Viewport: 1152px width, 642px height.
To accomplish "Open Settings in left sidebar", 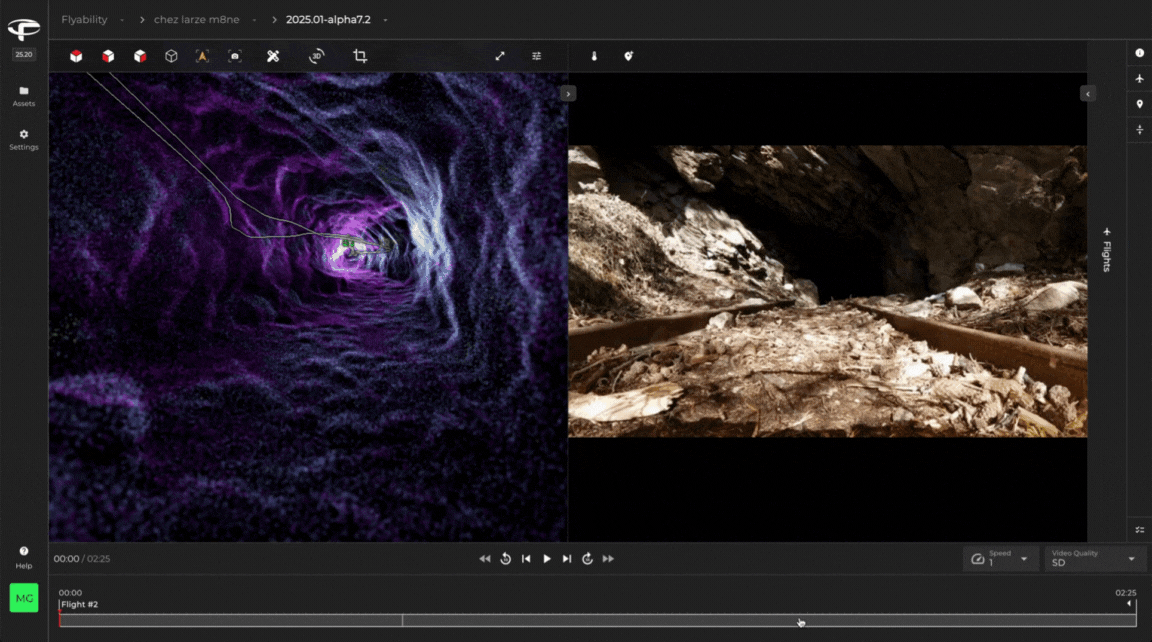I will coord(24,139).
